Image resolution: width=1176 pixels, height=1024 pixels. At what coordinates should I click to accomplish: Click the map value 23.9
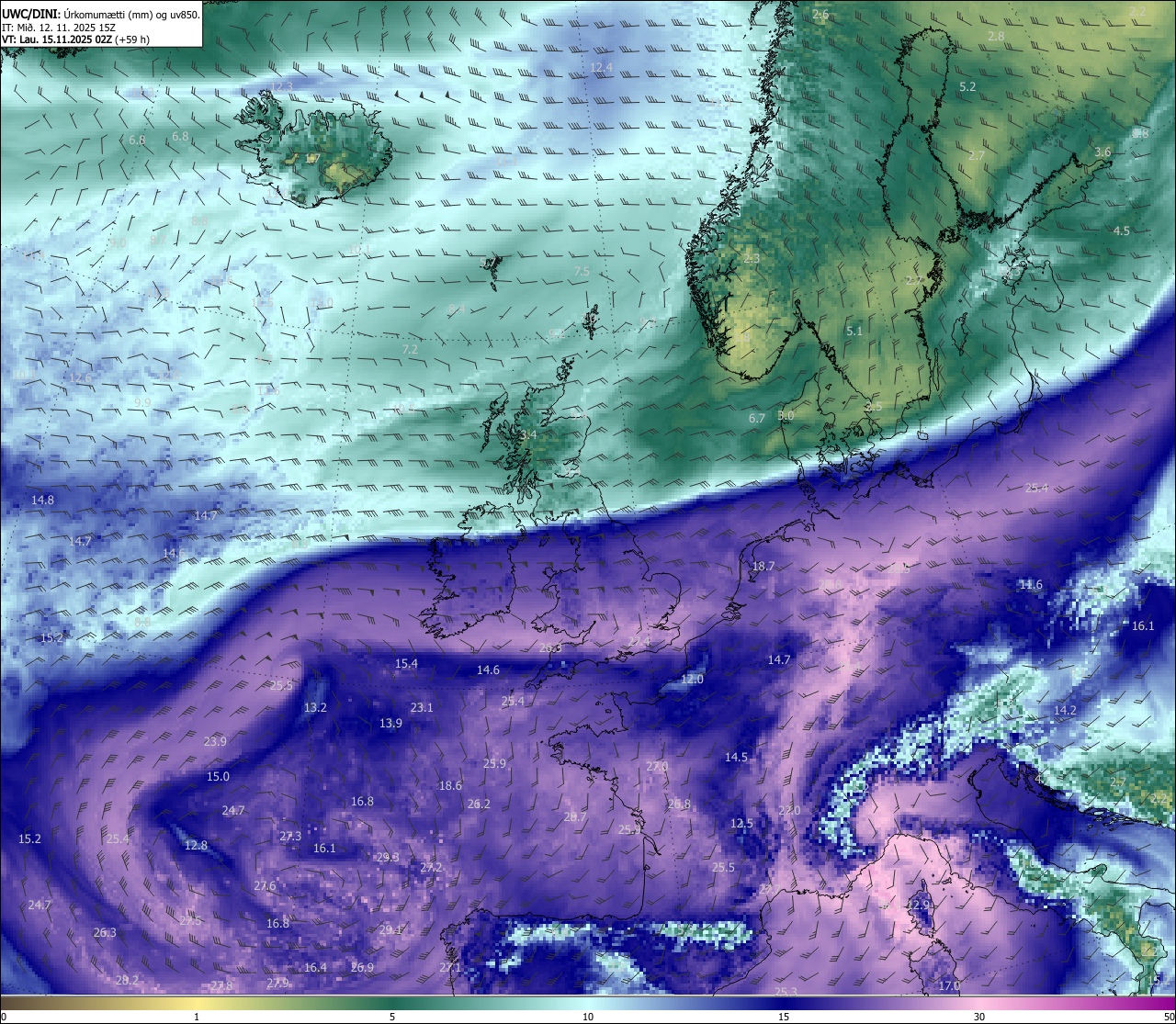pyautogui.click(x=215, y=741)
